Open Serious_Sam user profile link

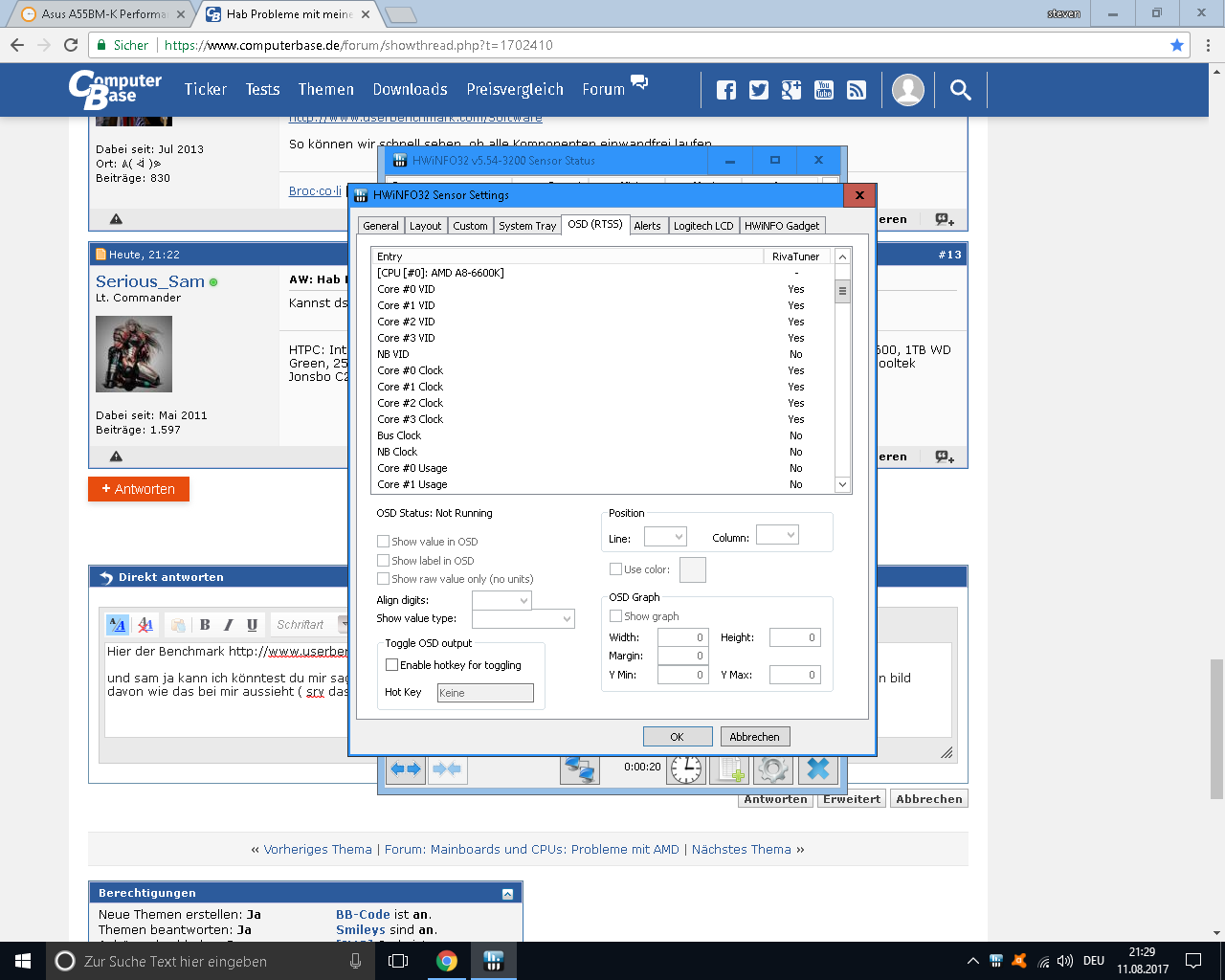tap(150, 281)
